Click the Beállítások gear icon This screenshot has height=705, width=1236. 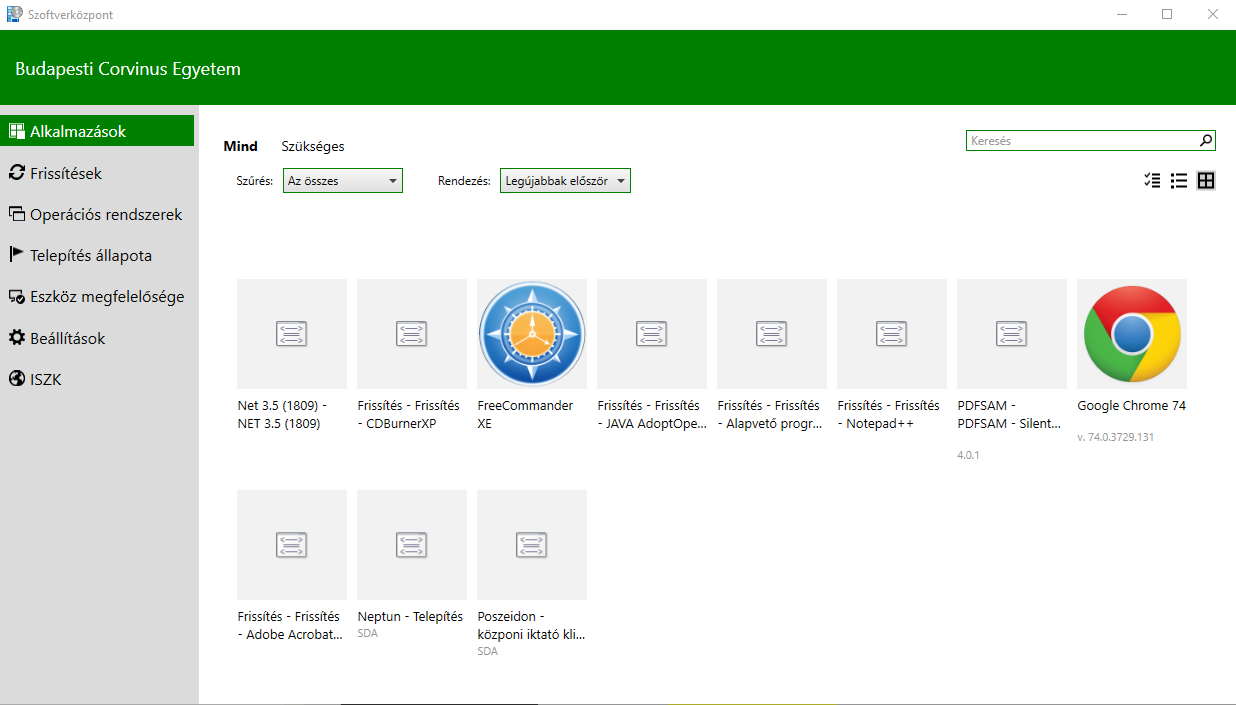pos(16,338)
